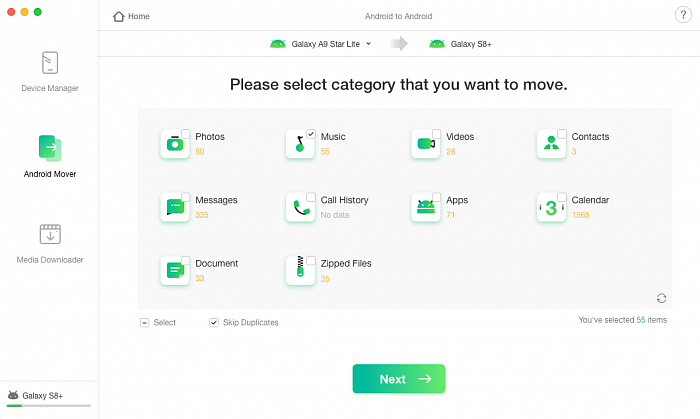Click the source device android icon

278,44
